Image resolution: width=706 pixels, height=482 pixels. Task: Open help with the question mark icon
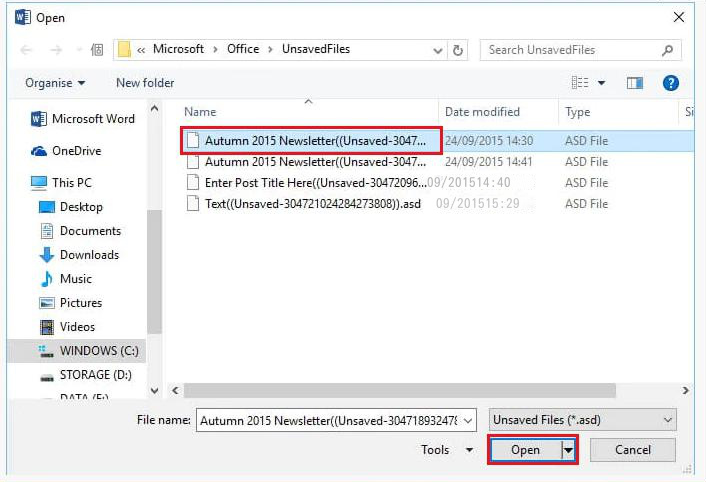click(670, 83)
